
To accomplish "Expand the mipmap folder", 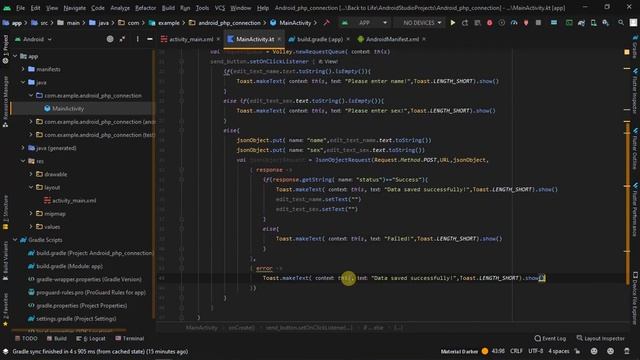I will [31, 213].
